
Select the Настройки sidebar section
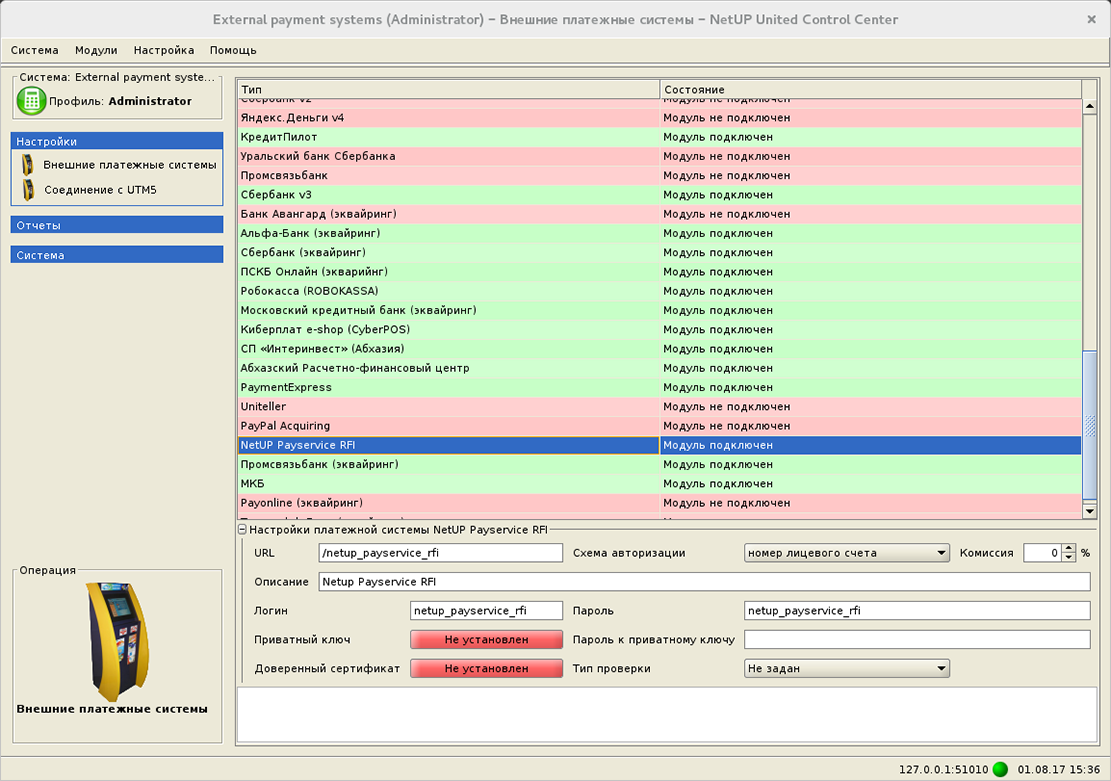click(117, 141)
